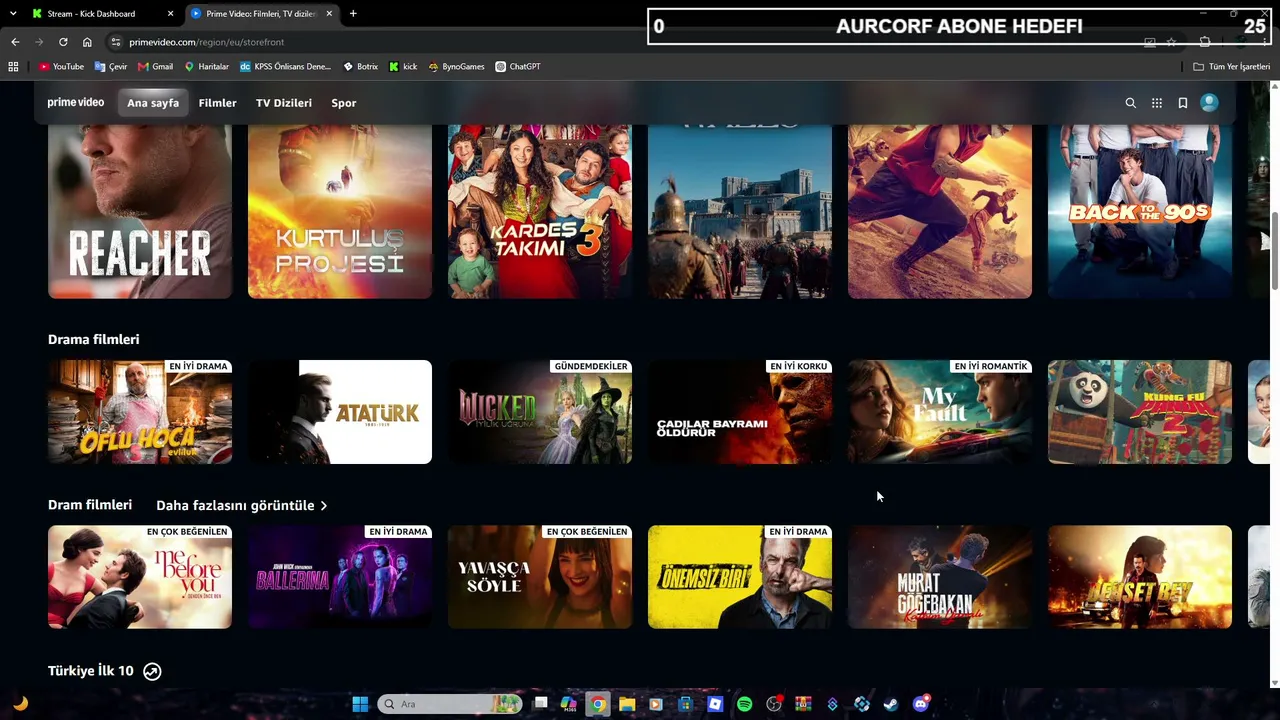This screenshot has height=720, width=1280.
Task: Open Microsoft Store from the taskbar
Action: (686, 704)
